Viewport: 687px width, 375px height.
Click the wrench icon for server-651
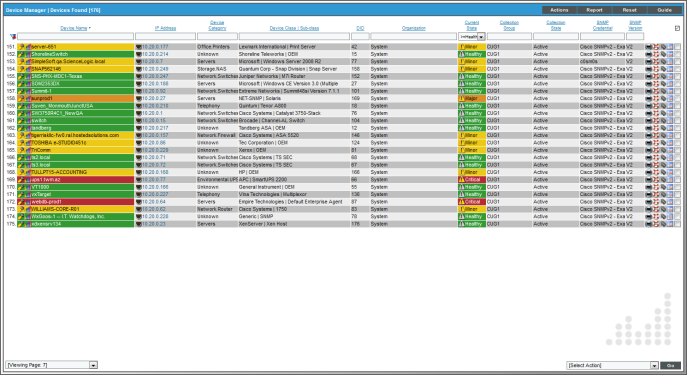pos(21,47)
